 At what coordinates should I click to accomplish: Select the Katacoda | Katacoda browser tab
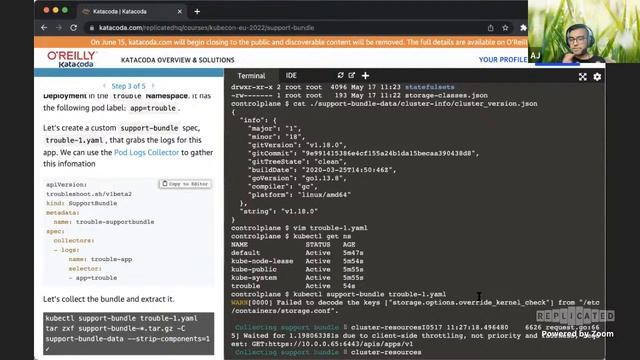(x=131, y=11)
